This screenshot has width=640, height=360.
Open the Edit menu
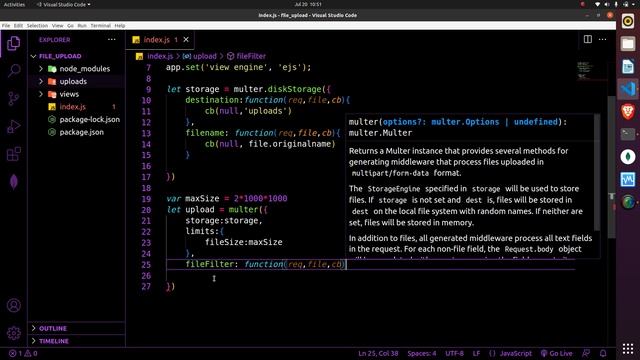coord(18,25)
